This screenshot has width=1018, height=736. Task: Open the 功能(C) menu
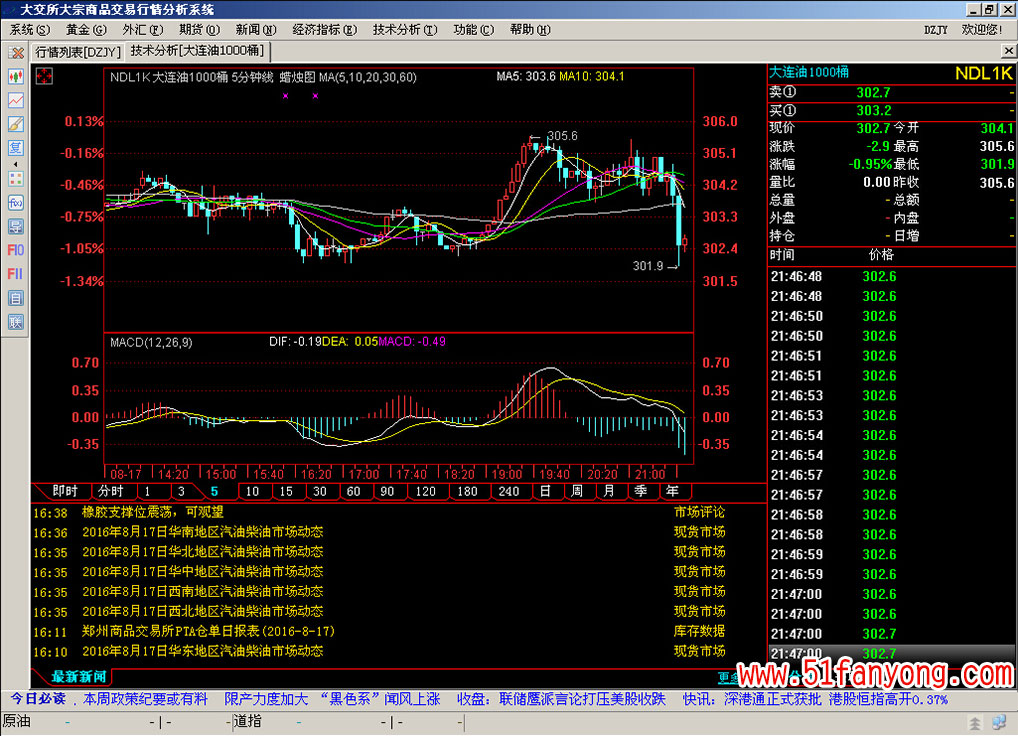point(473,30)
